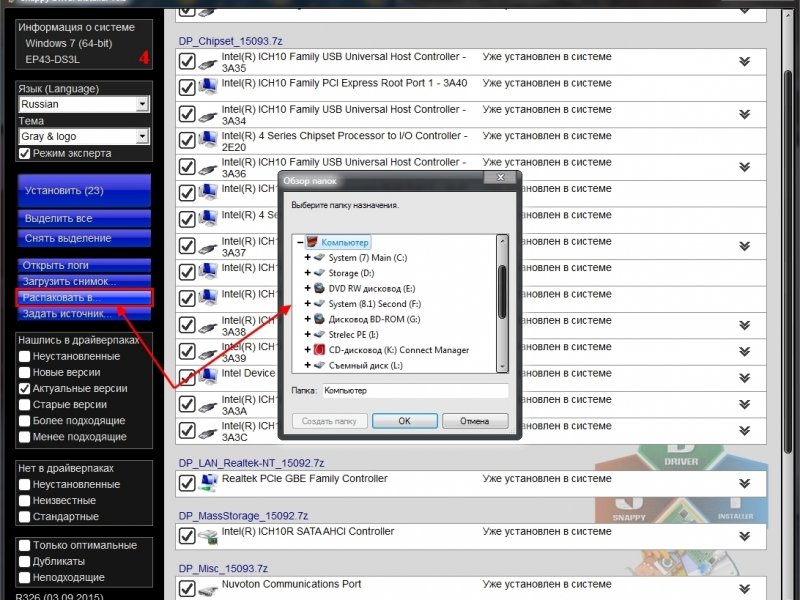The image size is (800, 600).
Task: Click the Компьютер icon in folder tree
Action: [312, 242]
